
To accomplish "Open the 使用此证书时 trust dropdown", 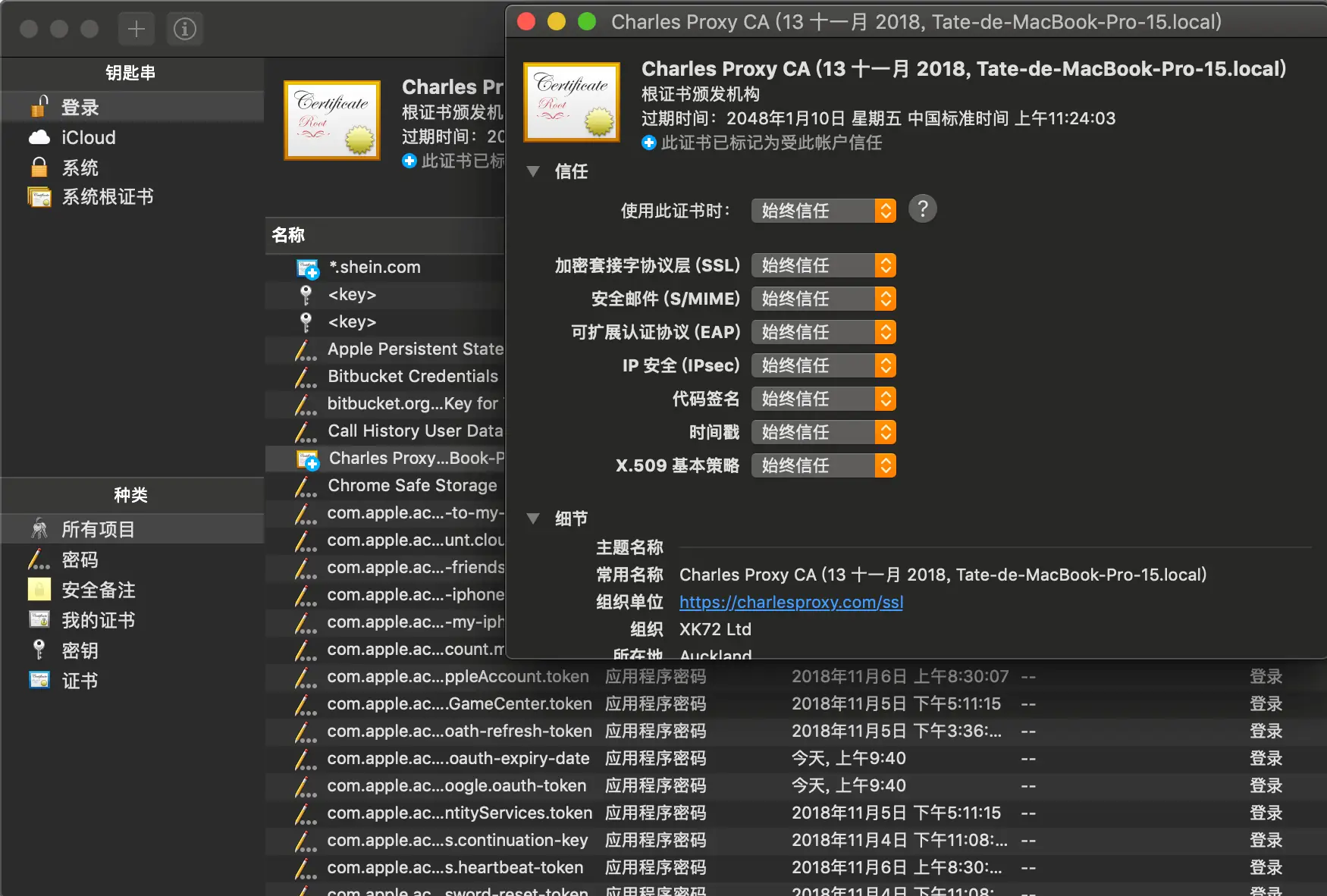I will (823, 211).
